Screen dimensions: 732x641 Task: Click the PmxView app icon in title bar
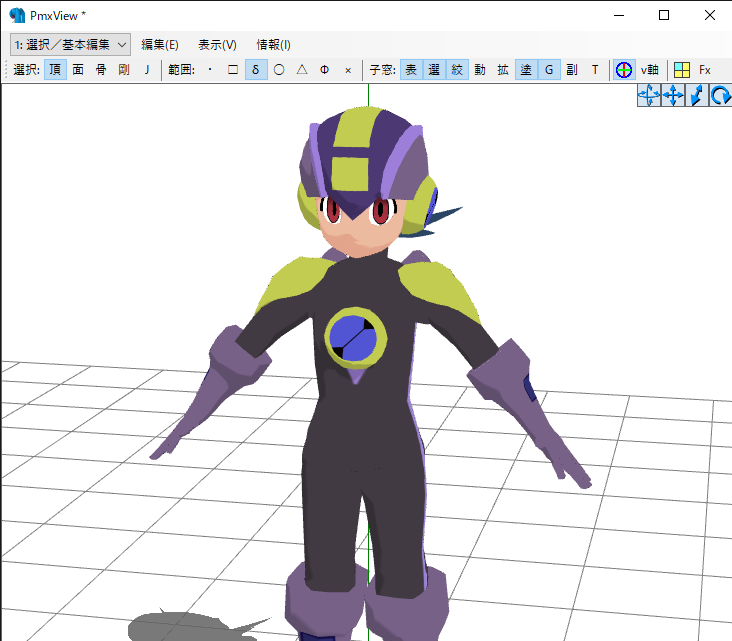coord(17,15)
